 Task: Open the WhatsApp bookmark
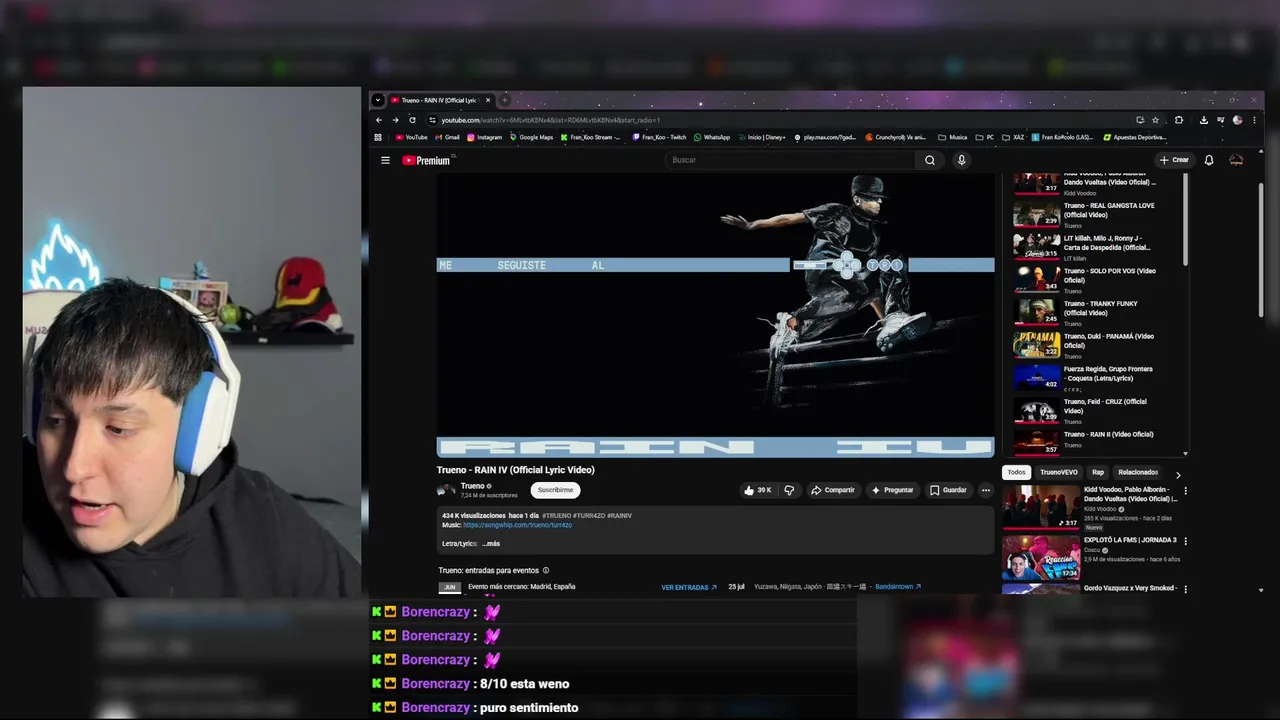click(x=711, y=137)
